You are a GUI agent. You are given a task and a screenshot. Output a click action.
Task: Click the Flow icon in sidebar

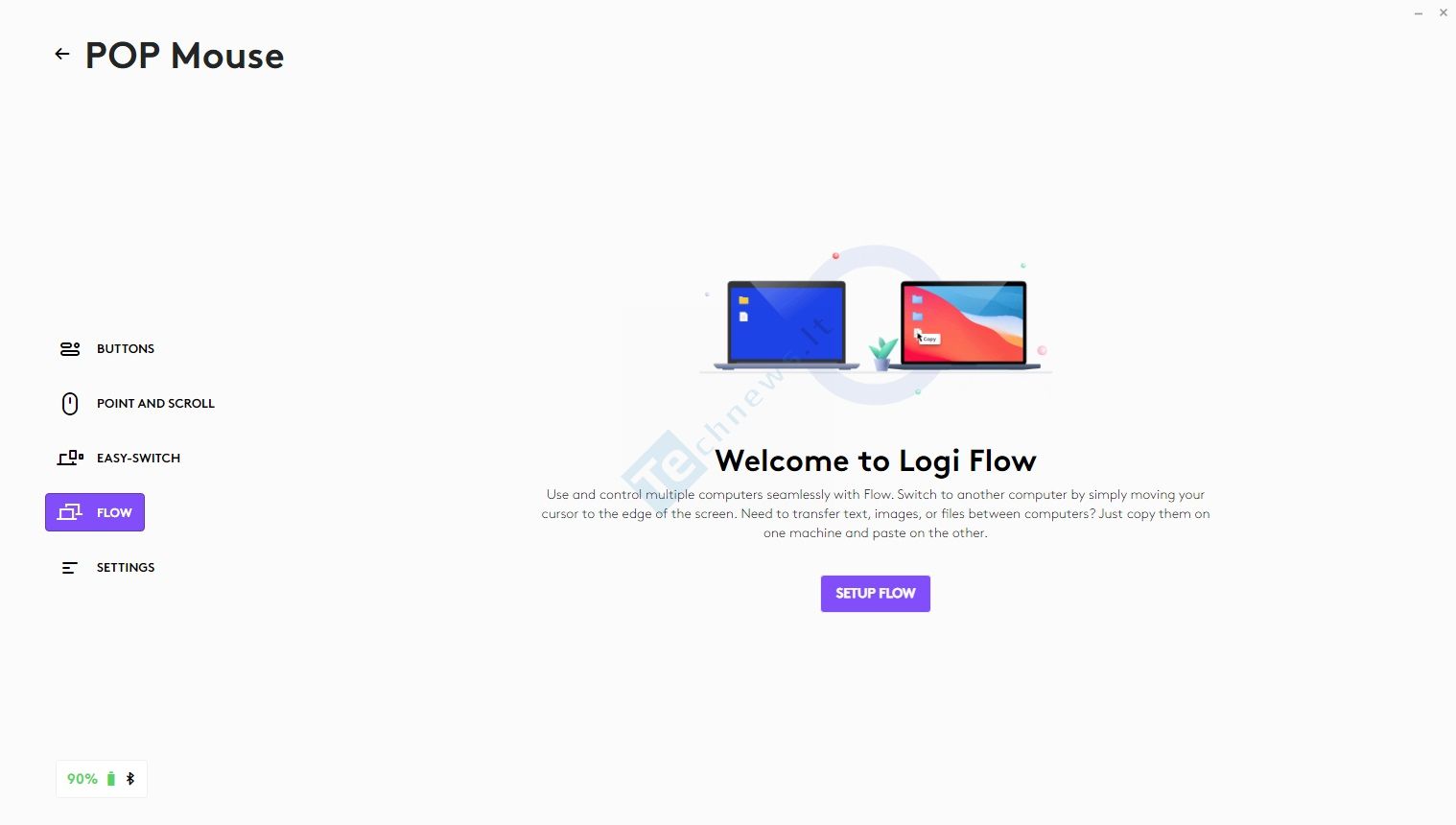[x=70, y=512]
